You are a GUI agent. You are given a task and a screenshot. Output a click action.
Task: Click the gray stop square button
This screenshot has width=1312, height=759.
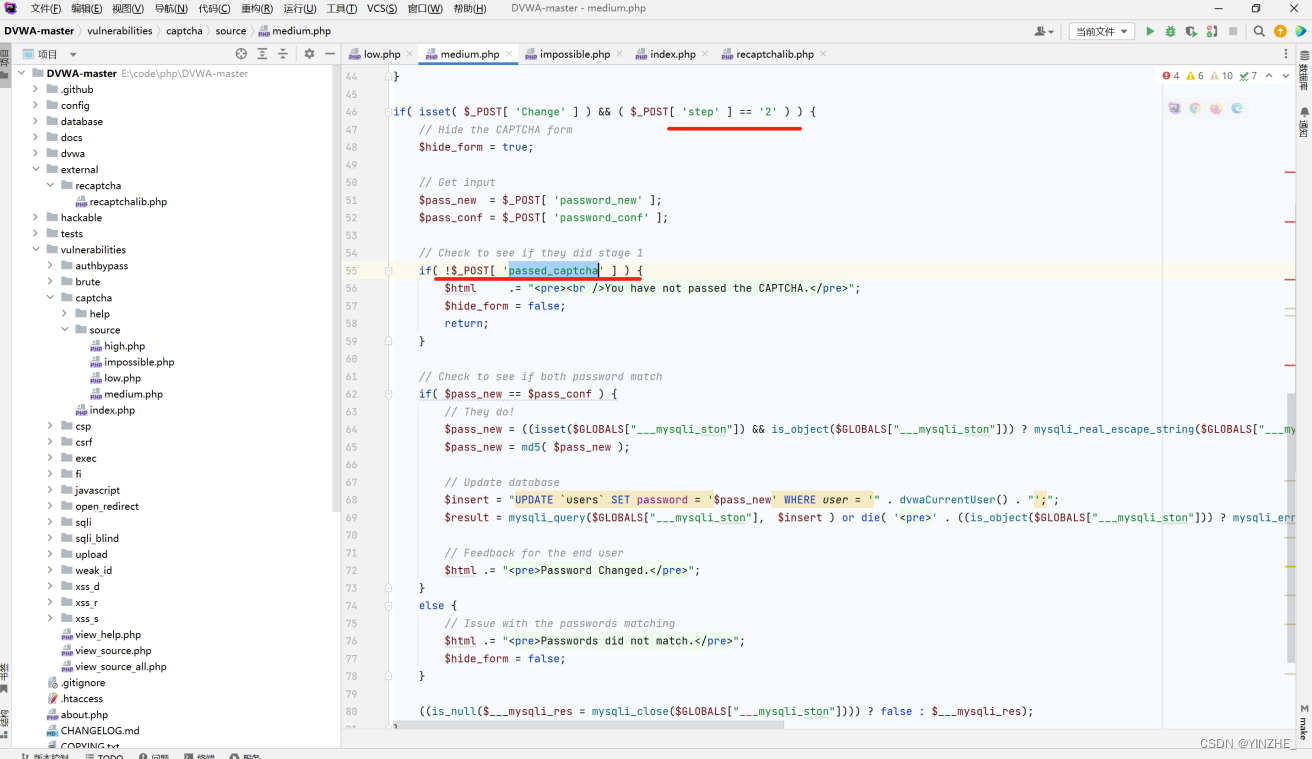[x=1234, y=32]
